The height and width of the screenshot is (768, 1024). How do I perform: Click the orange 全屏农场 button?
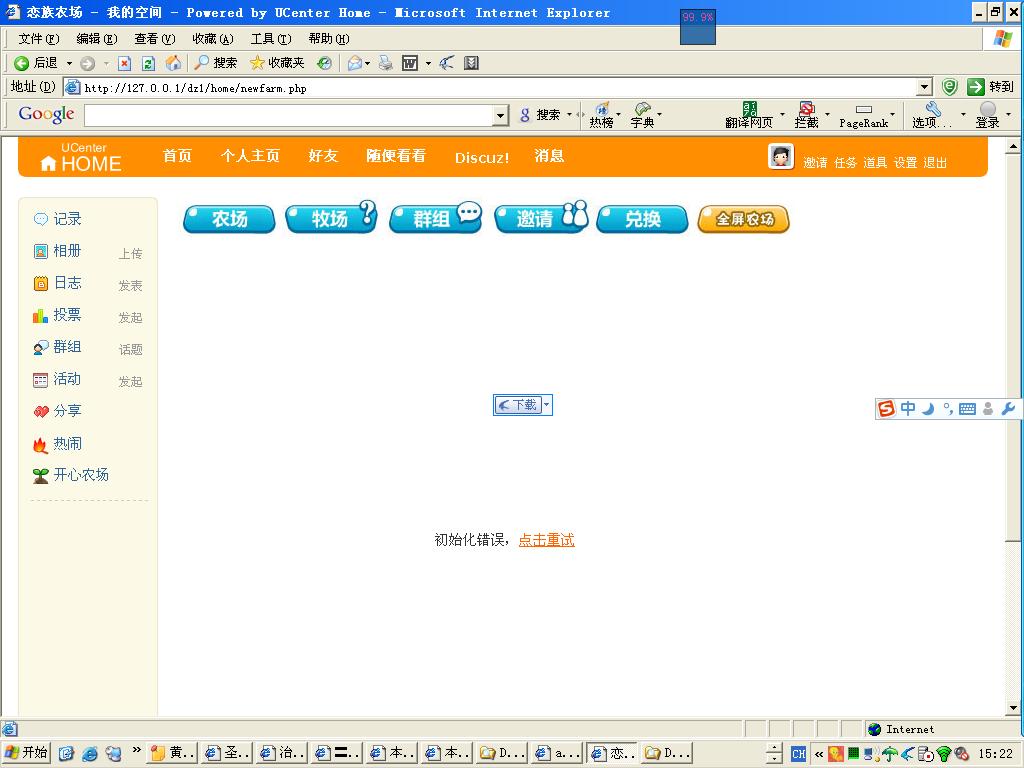click(743, 219)
